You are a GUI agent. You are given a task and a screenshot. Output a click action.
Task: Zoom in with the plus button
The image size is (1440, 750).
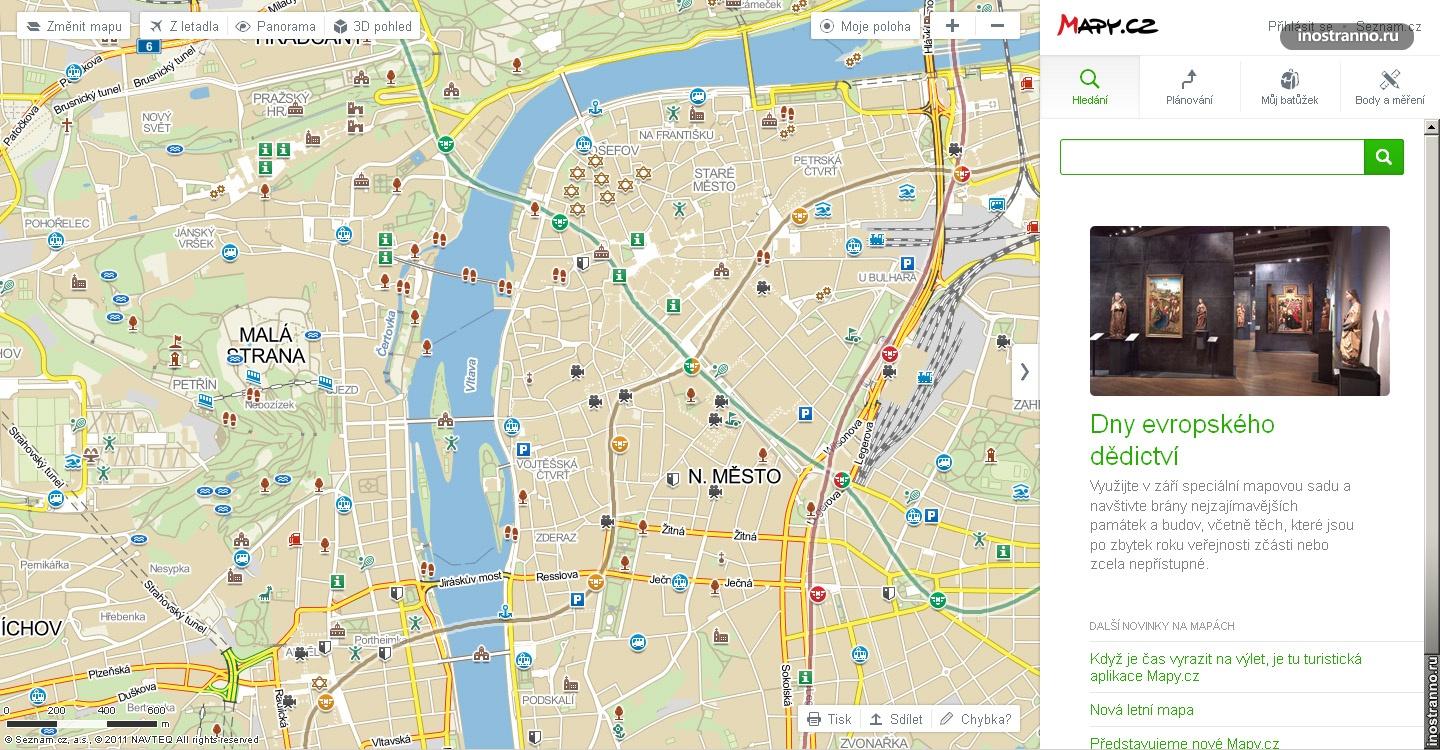pos(952,26)
